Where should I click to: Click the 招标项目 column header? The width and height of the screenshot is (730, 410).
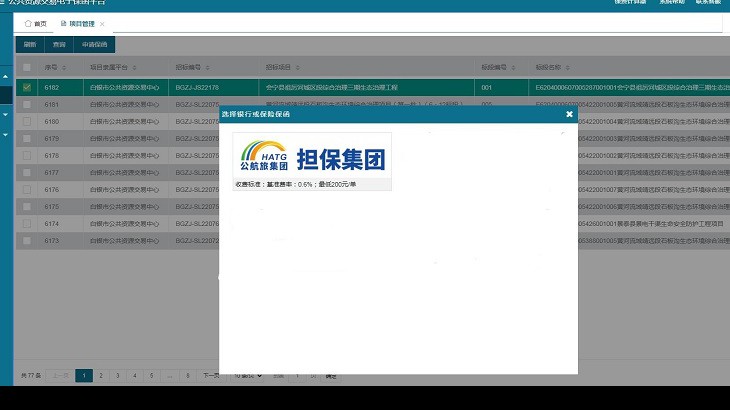278,67
